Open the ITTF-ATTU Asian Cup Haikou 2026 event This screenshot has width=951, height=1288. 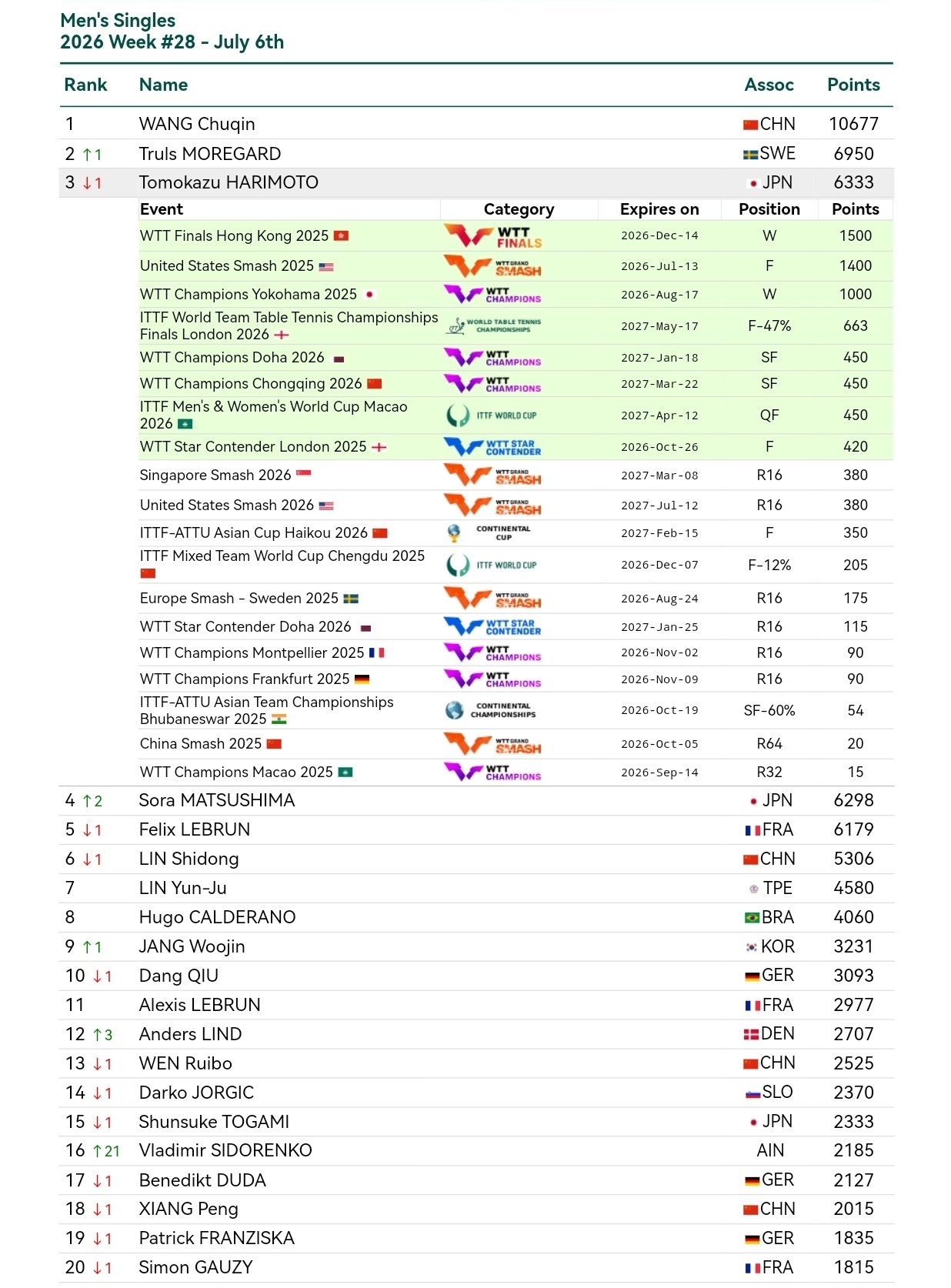(254, 533)
